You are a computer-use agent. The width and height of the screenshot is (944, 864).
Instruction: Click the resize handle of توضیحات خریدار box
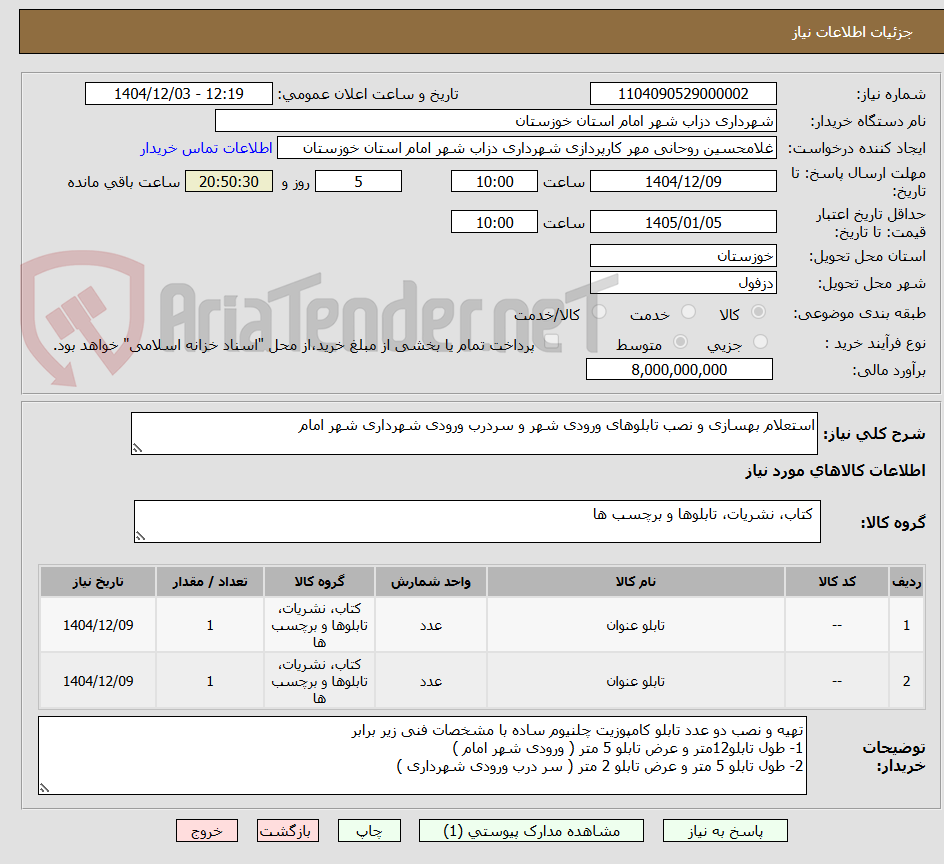[x=45, y=788]
